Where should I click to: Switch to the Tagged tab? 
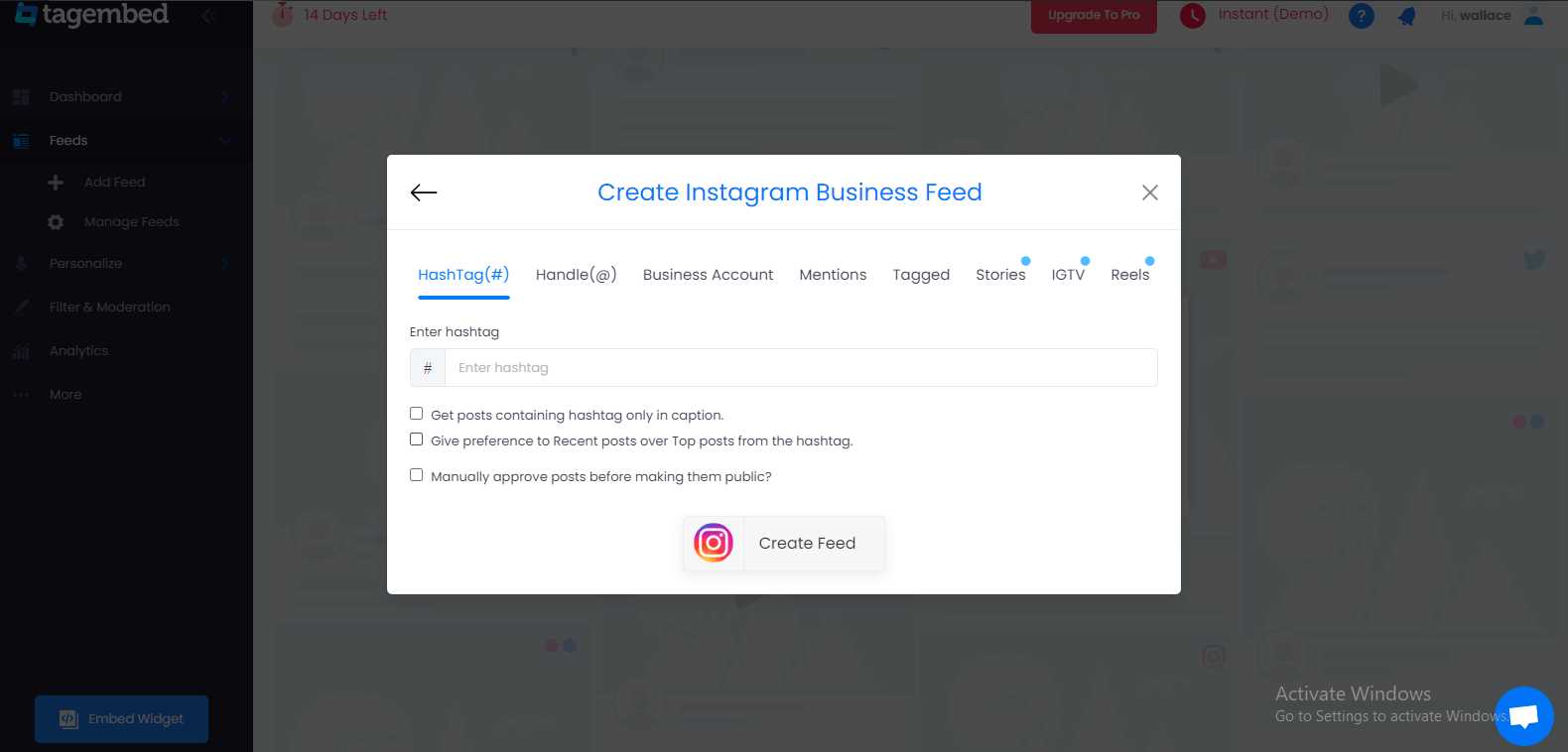(x=921, y=275)
